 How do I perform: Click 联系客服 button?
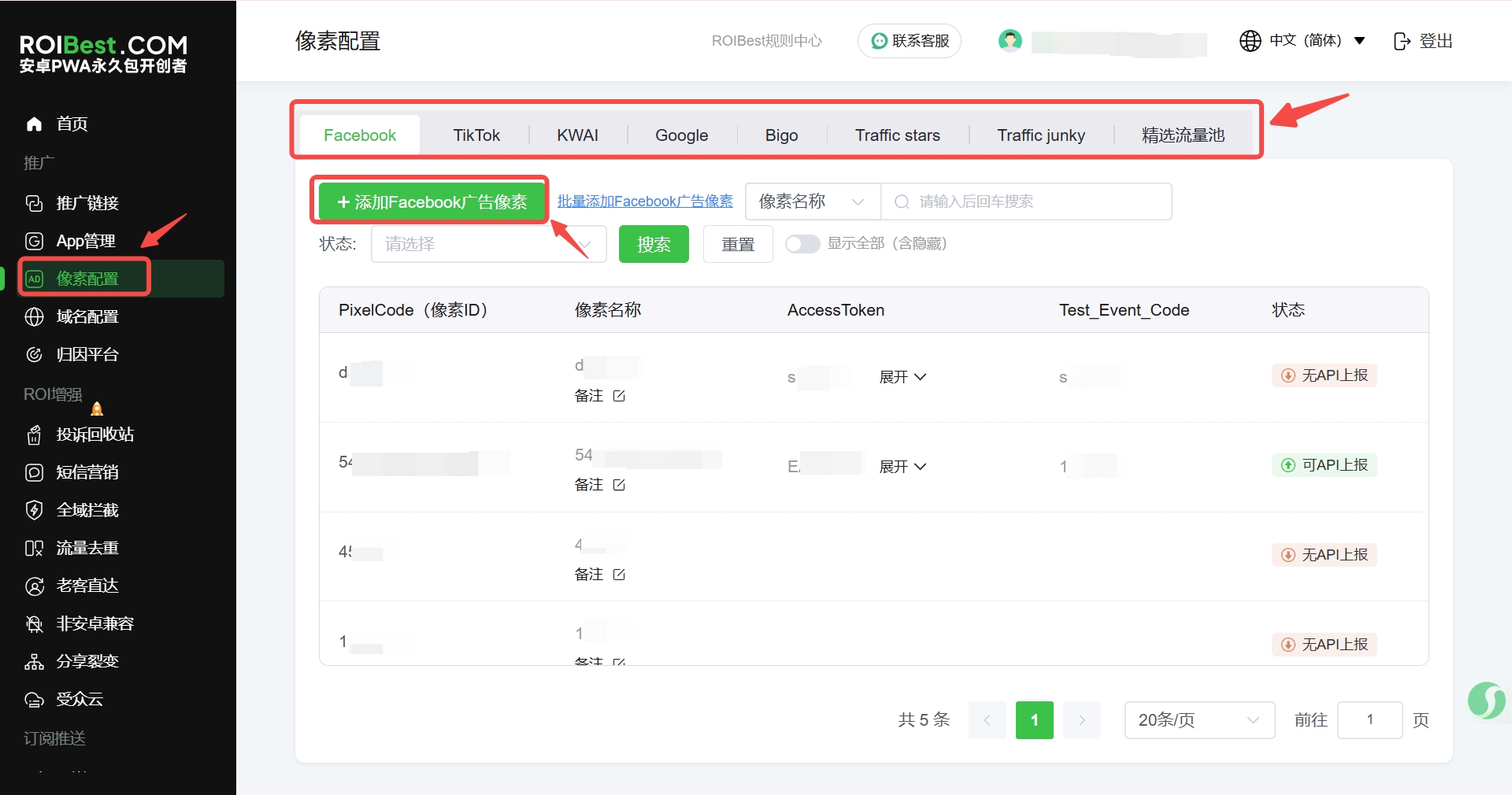(x=910, y=41)
